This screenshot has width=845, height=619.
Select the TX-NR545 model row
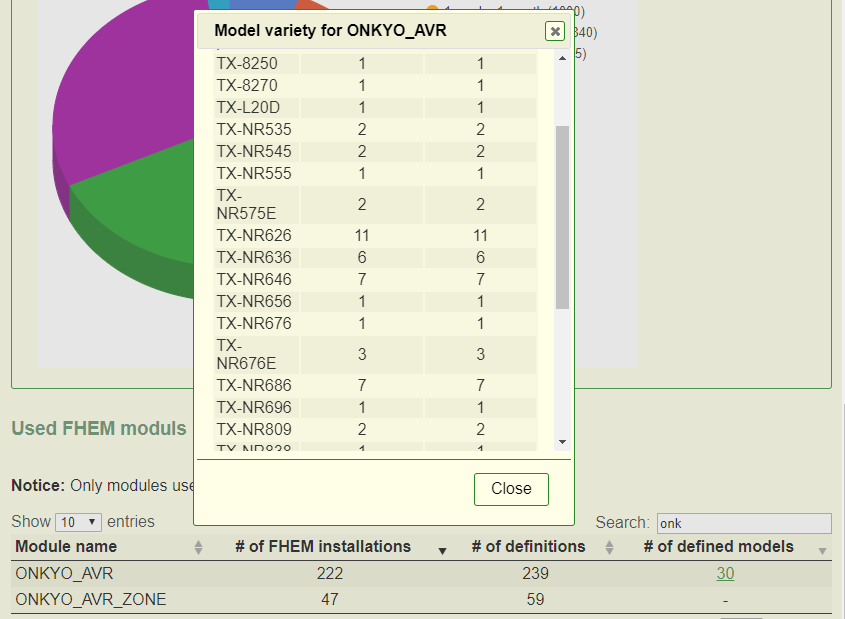click(x=375, y=152)
